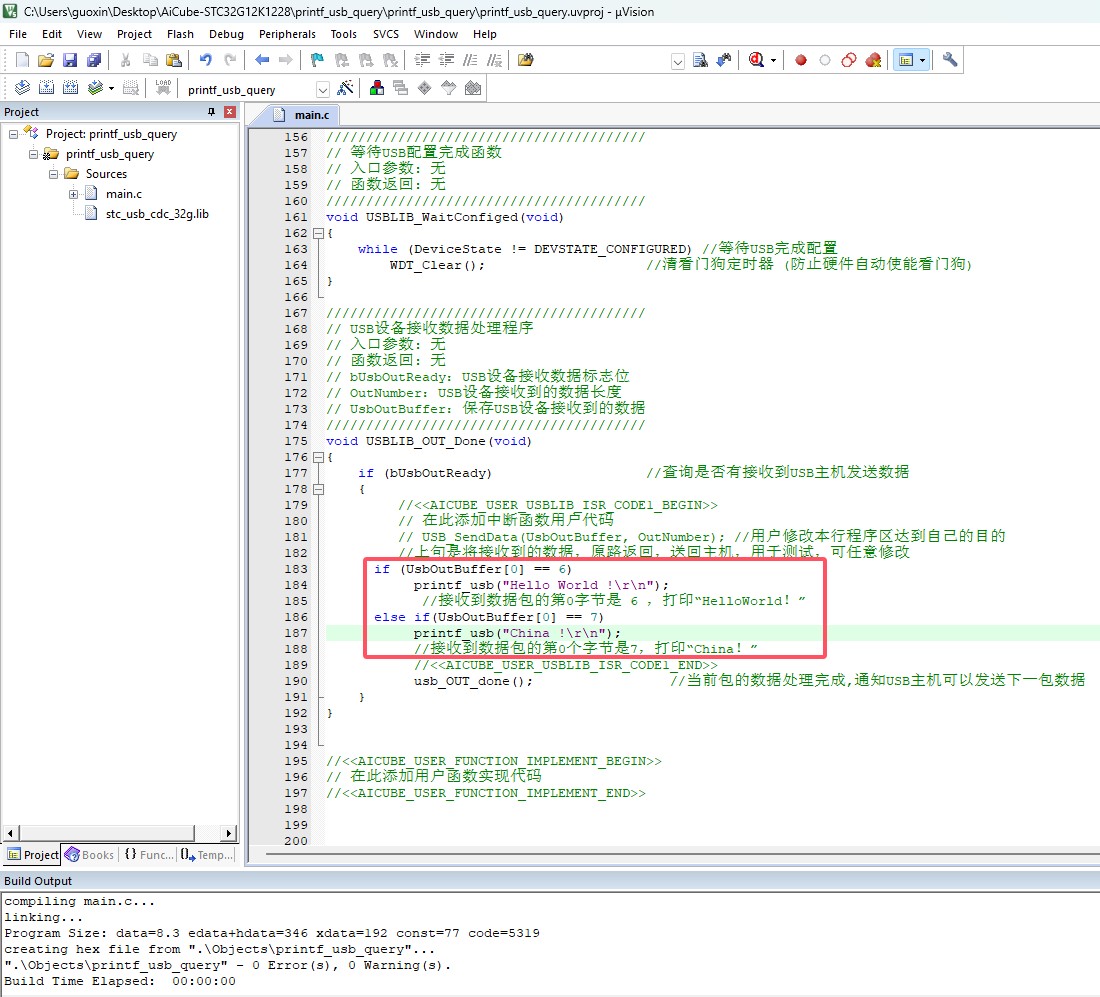Open the target selector printf_usb_query dropdown
Screen dimensions: 1100x997
click(323, 90)
